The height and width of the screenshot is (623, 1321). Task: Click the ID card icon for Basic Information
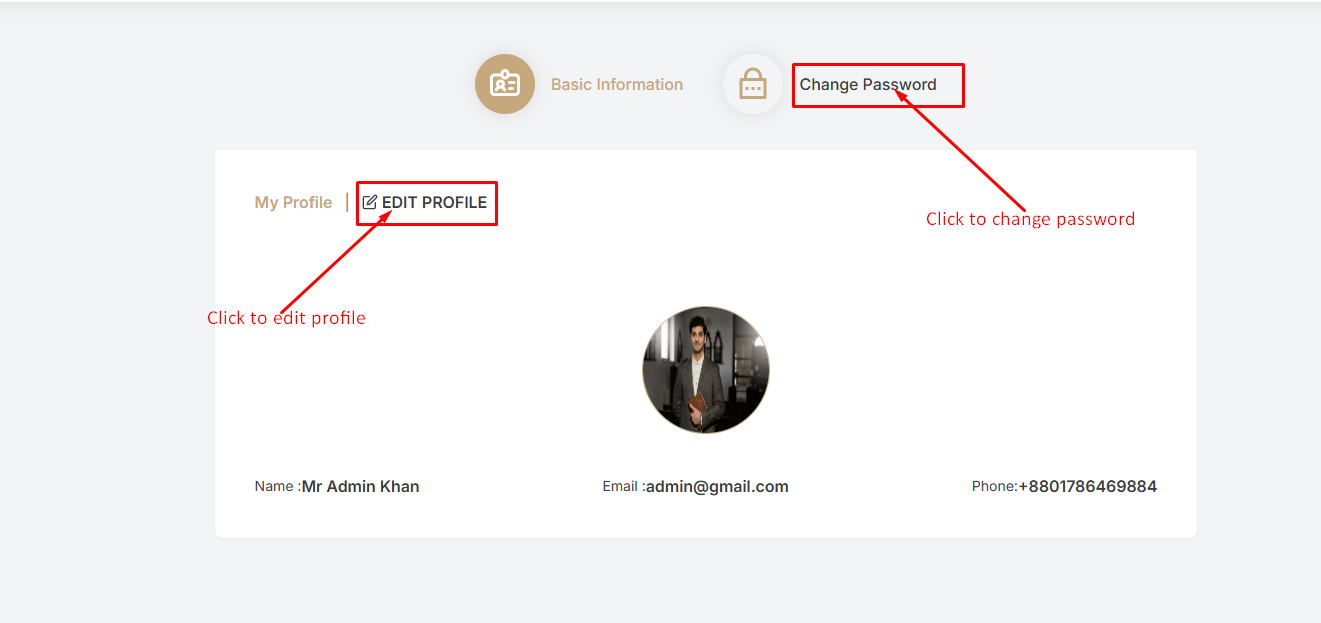(x=504, y=84)
